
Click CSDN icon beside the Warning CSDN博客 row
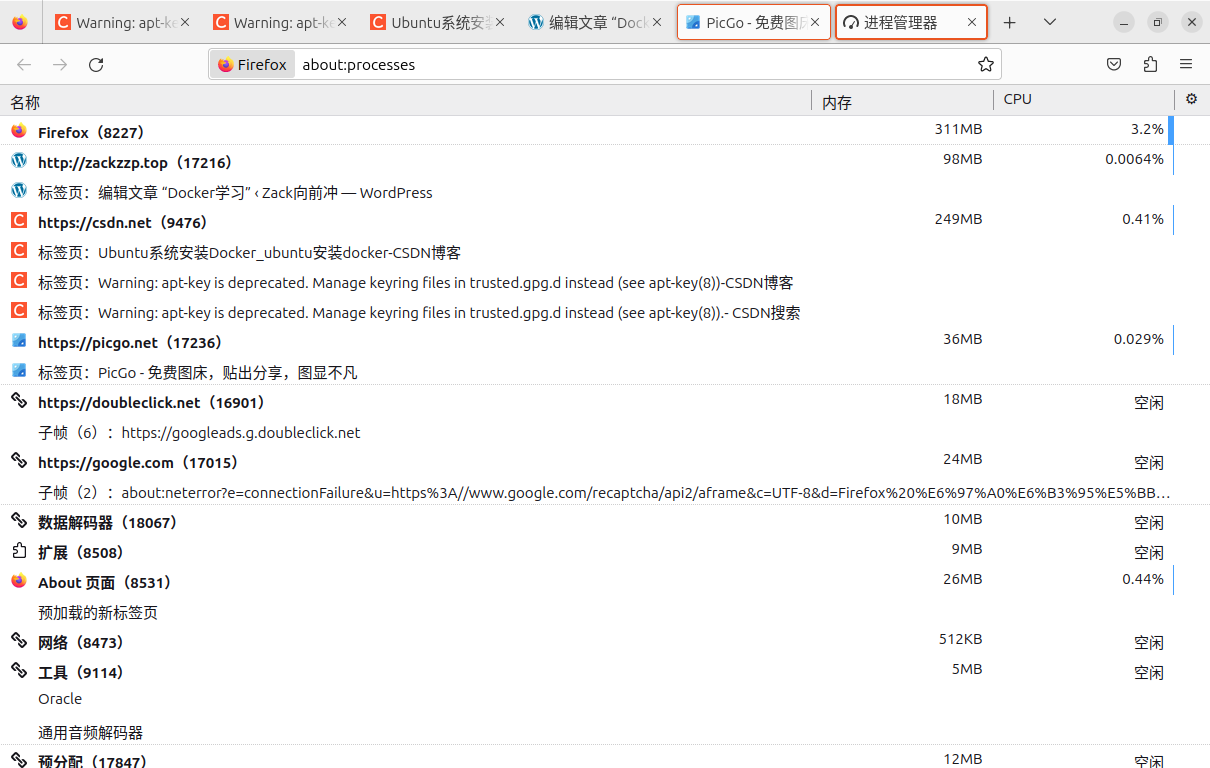point(18,280)
